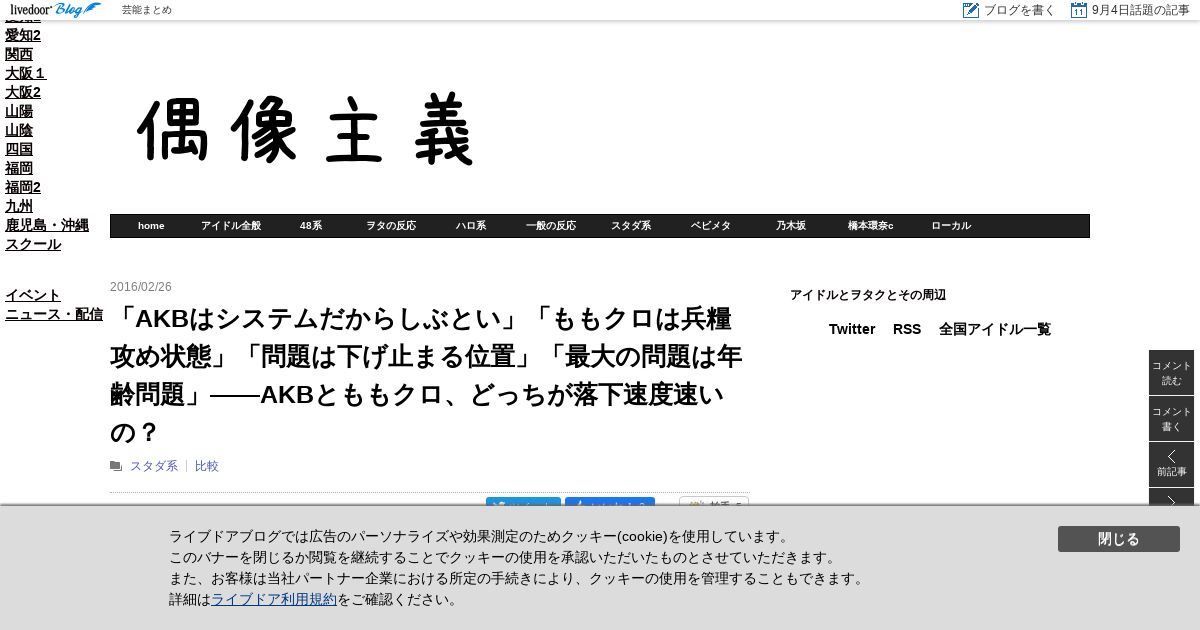This screenshot has width=1200, height=630.
Task: Click the コメント書く side button
Action: click(1171, 419)
